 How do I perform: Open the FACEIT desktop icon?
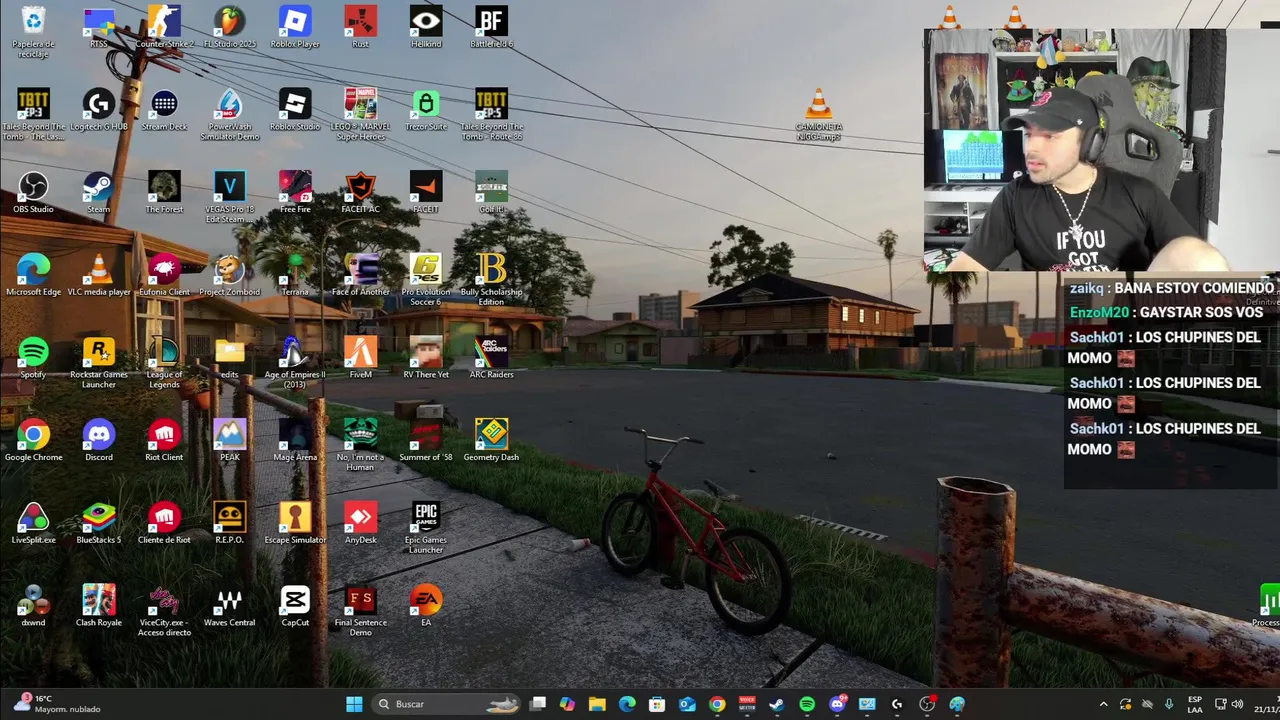pos(426,194)
